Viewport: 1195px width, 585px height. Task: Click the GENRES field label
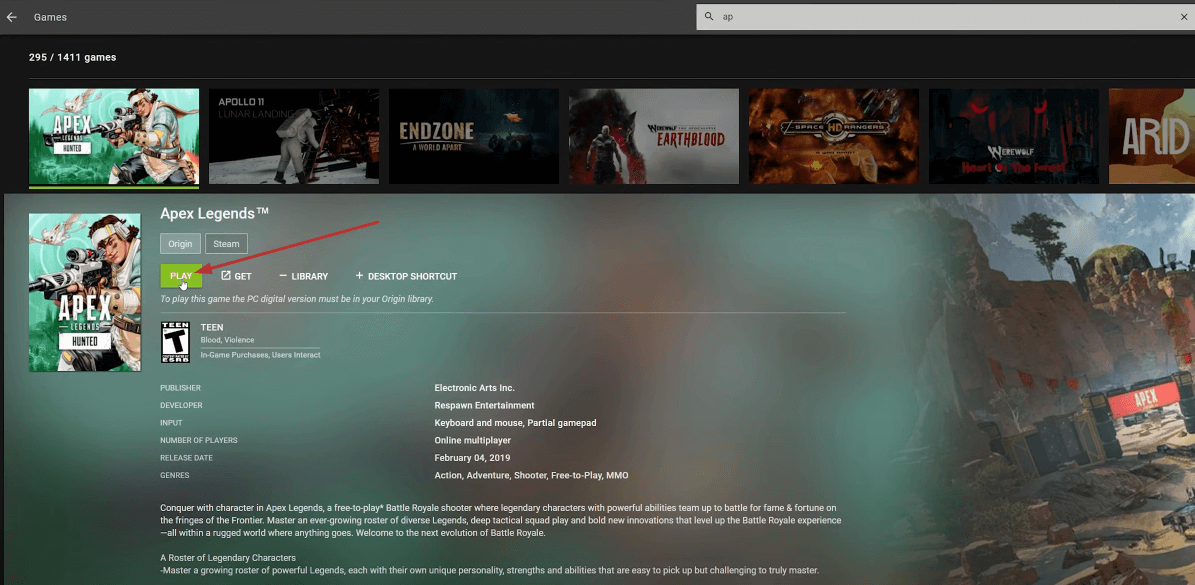(175, 475)
